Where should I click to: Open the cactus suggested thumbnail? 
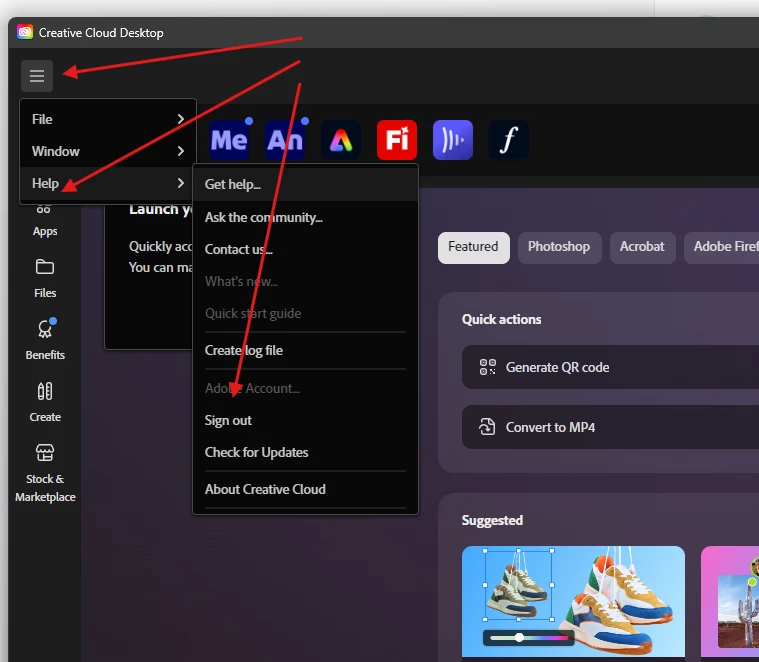[x=730, y=603]
